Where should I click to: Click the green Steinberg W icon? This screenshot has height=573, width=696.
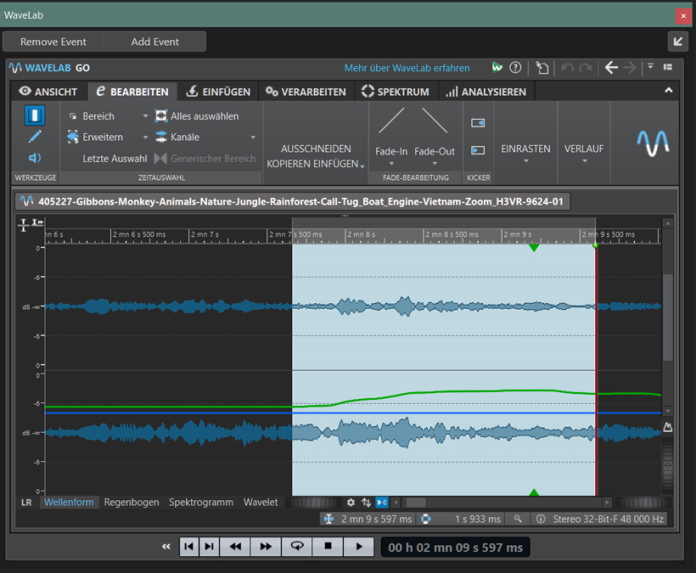[497, 67]
